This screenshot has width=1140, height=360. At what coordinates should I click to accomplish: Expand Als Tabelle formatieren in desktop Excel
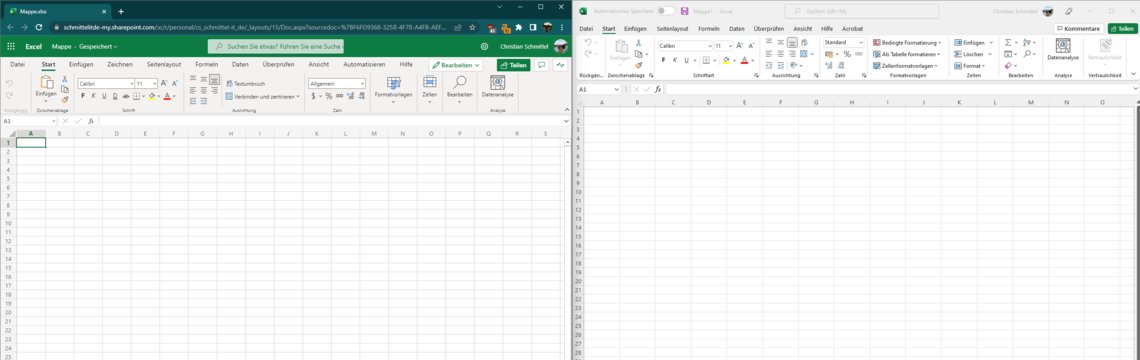pos(907,54)
